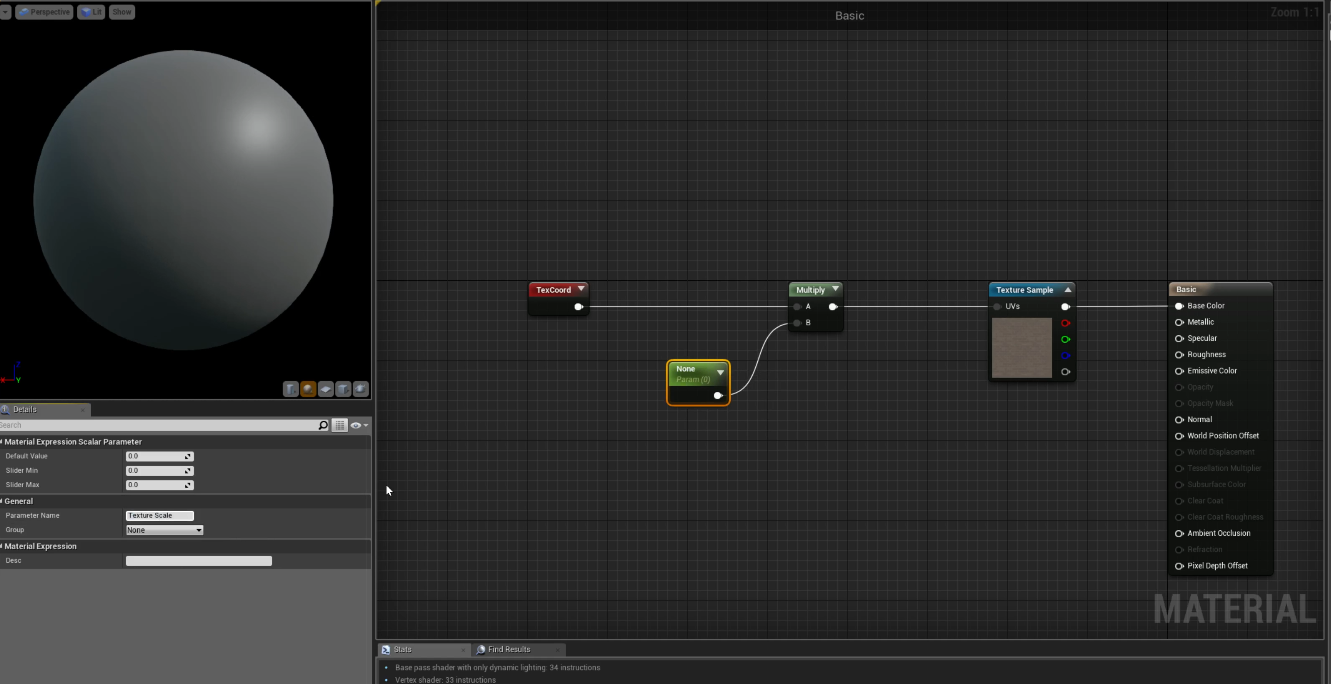The width and height of the screenshot is (1331, 684).
Task: Open the eye view options in Details
Action: click(358, 425)
